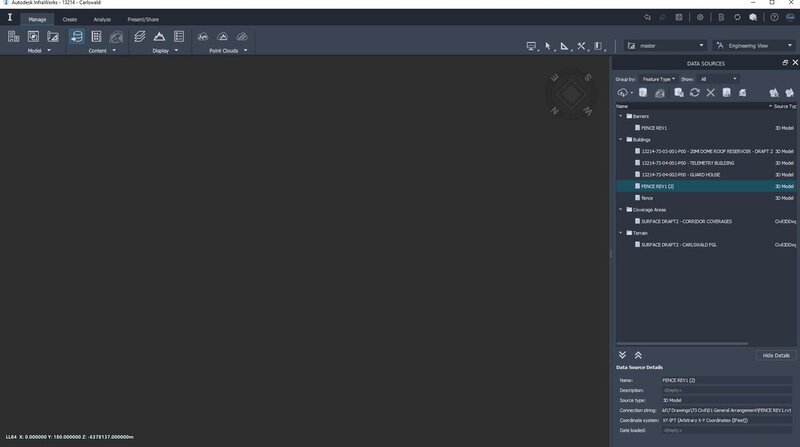Open the Show All filter dropdown
The image size is (800, 447).
coord(718,79)
